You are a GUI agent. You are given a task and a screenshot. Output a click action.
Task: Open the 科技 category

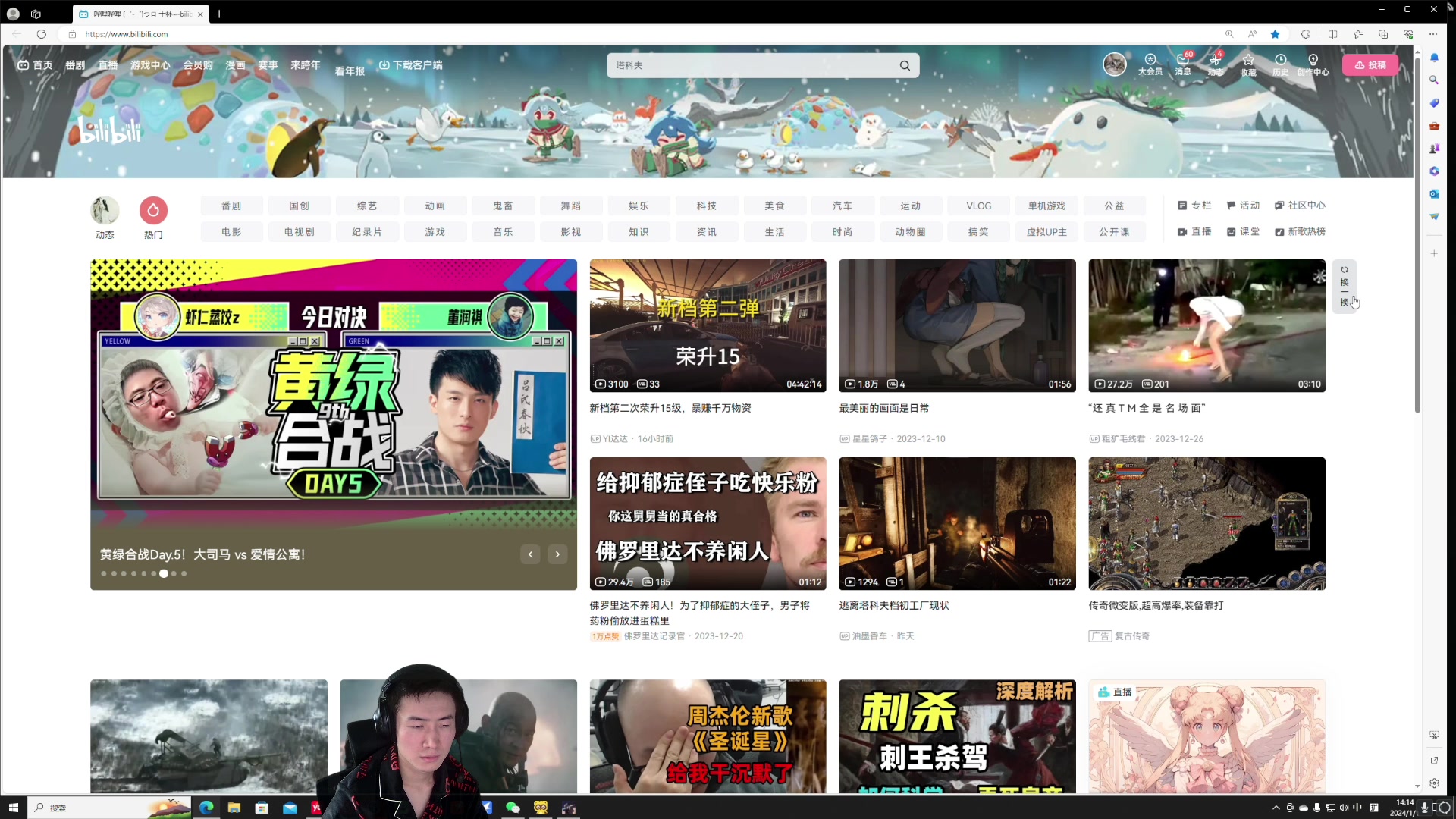tap(707, 206)
